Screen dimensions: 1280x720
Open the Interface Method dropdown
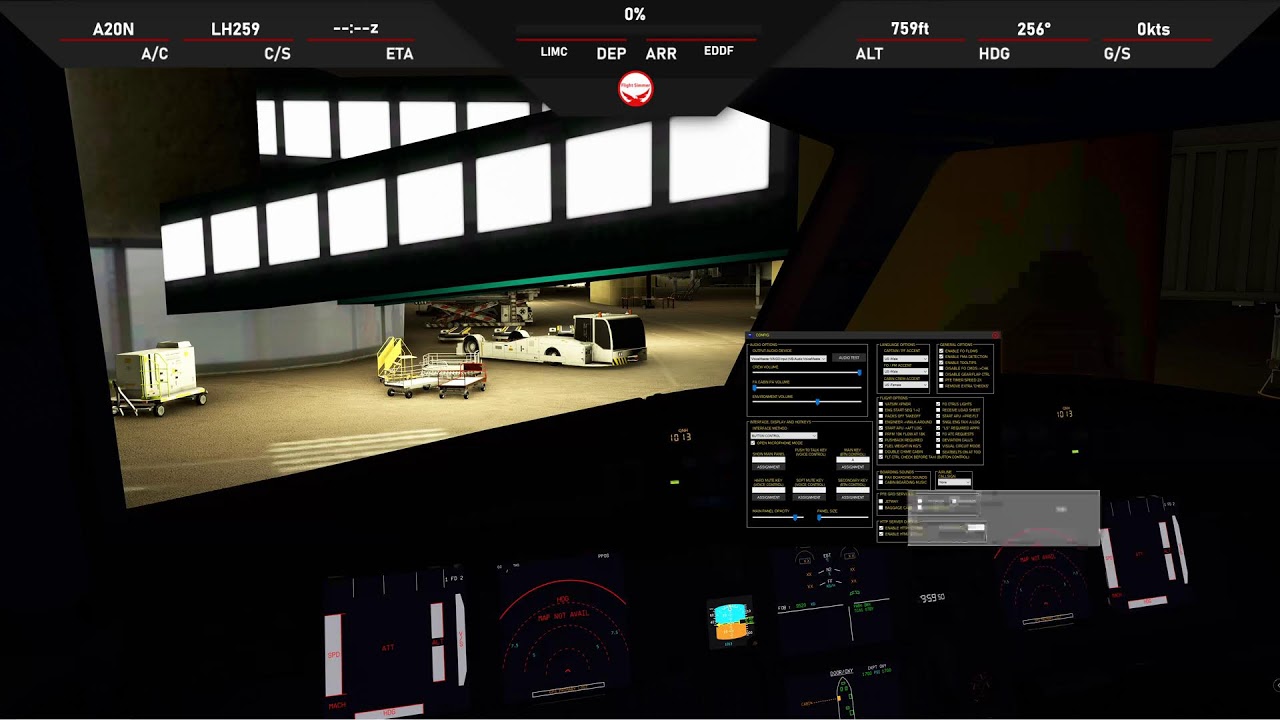[784, 436]
